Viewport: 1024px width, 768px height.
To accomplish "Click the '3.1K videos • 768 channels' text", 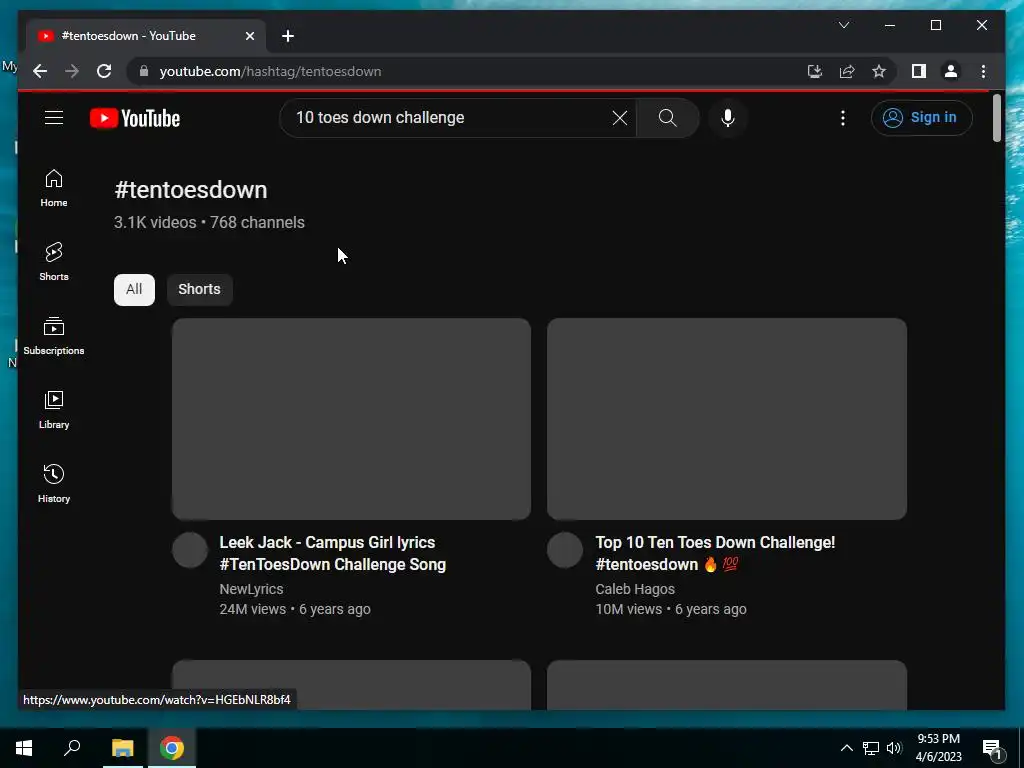I will coord(209,222).
